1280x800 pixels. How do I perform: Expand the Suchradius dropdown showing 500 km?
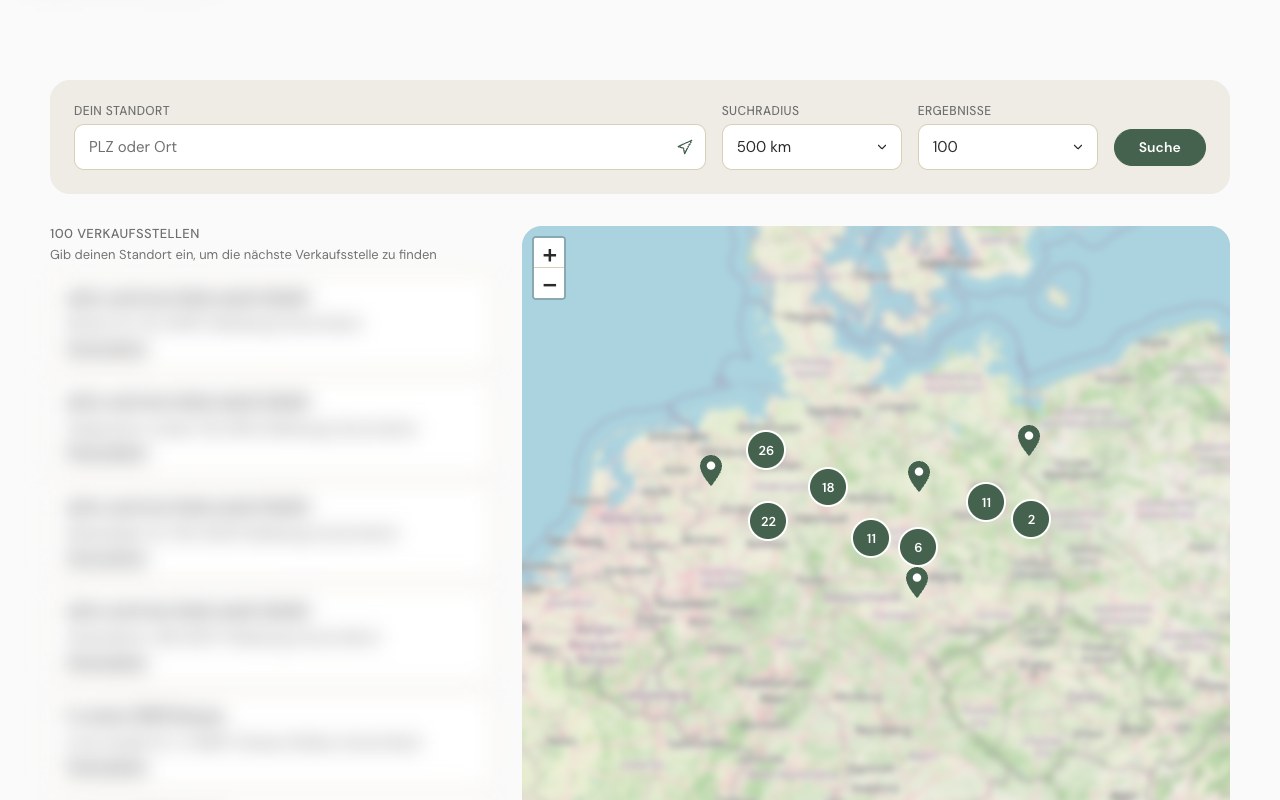[x=812, y=147]
